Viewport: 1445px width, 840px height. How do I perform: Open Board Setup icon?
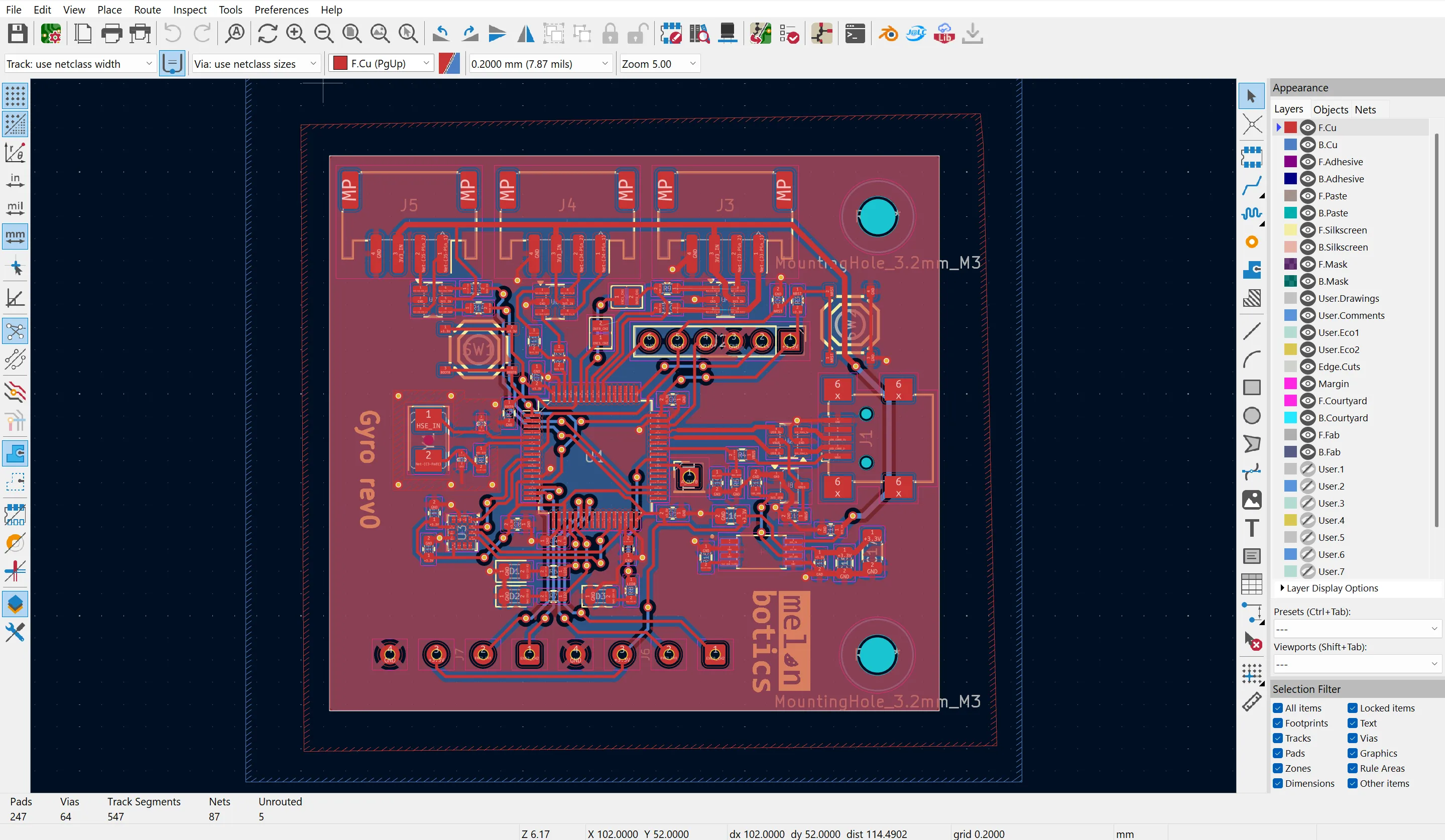tap(51, 34)
